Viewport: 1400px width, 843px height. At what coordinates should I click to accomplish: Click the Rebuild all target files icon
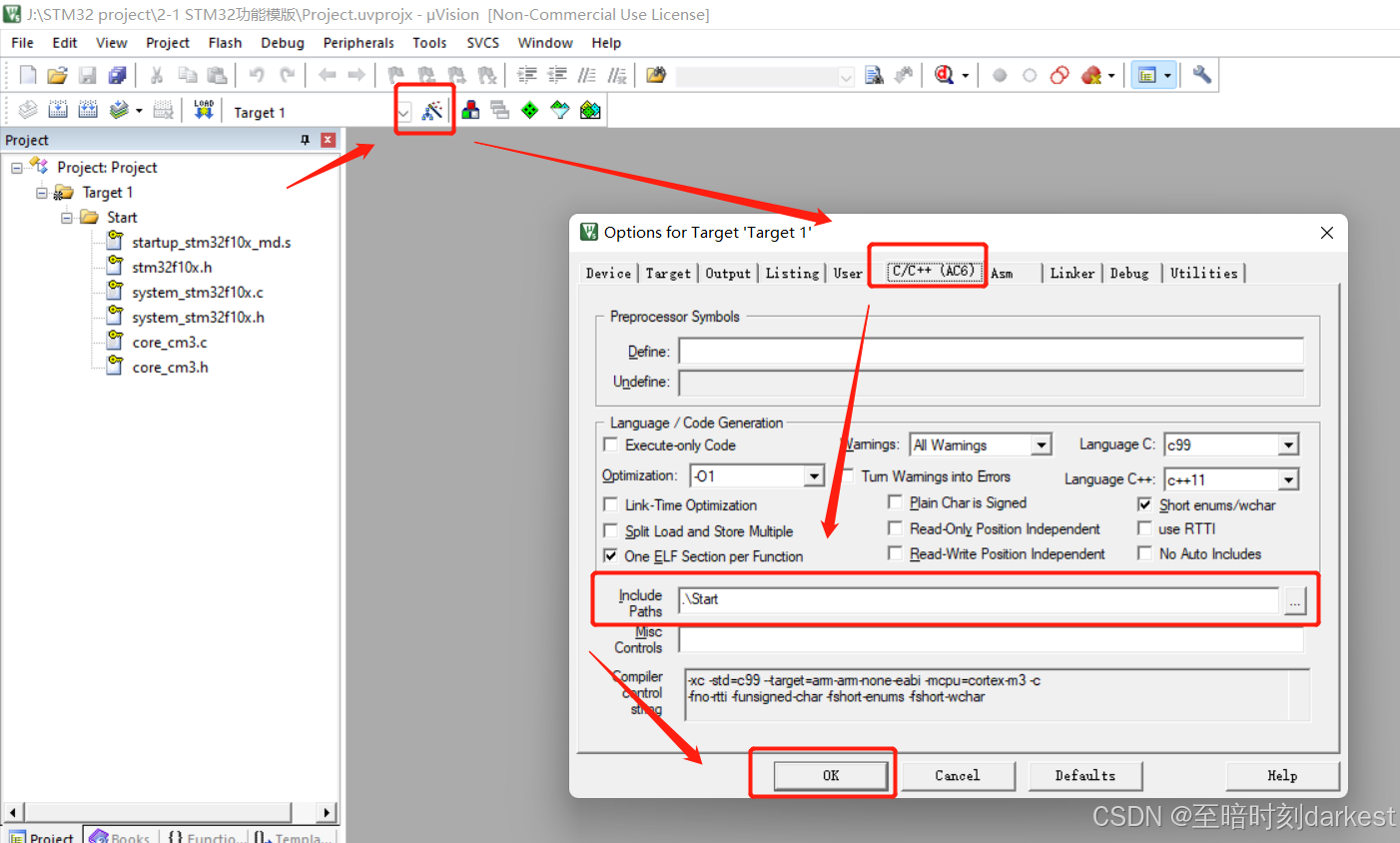coord(88,110)
